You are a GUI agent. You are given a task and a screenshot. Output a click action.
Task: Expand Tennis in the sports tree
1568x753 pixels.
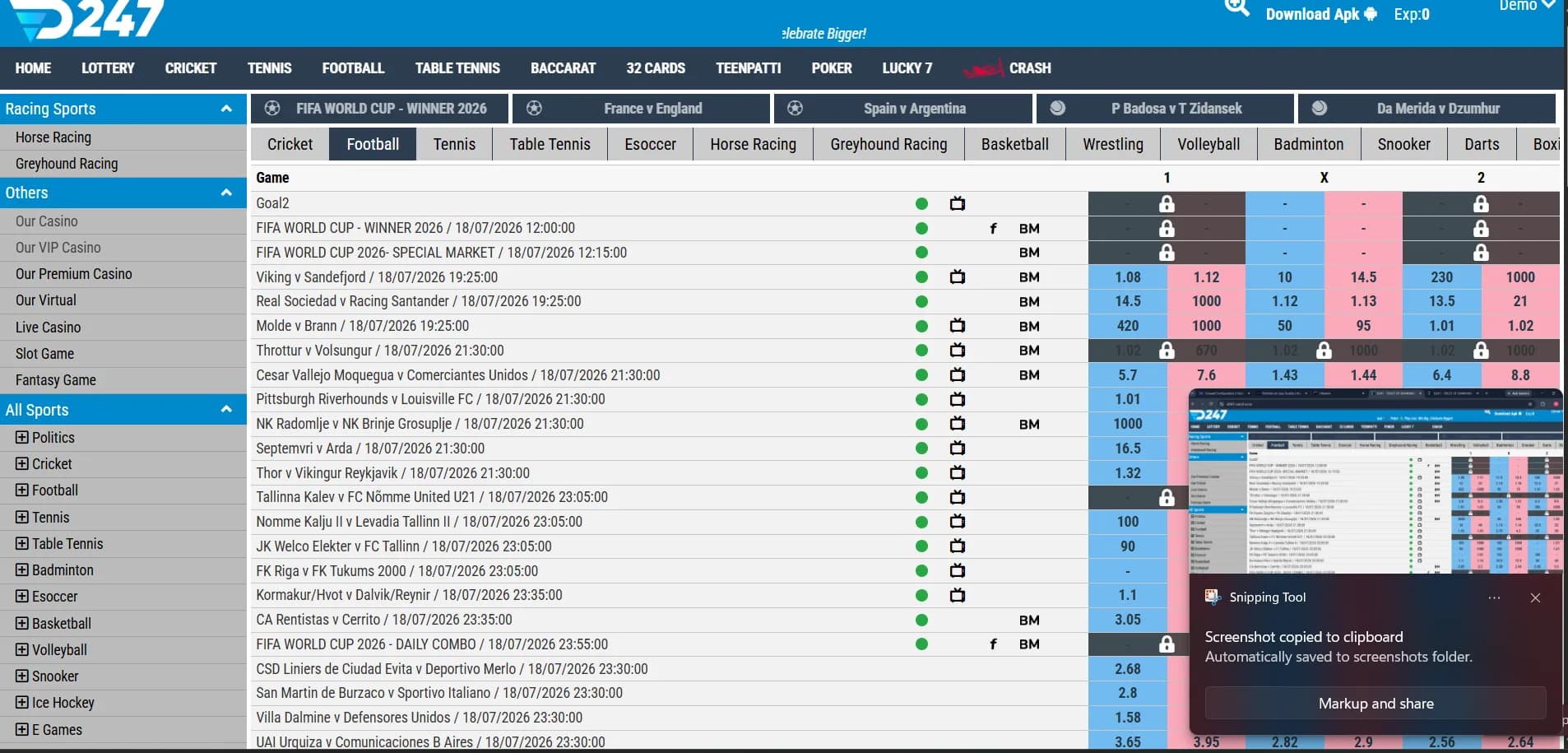click(22, 518)
